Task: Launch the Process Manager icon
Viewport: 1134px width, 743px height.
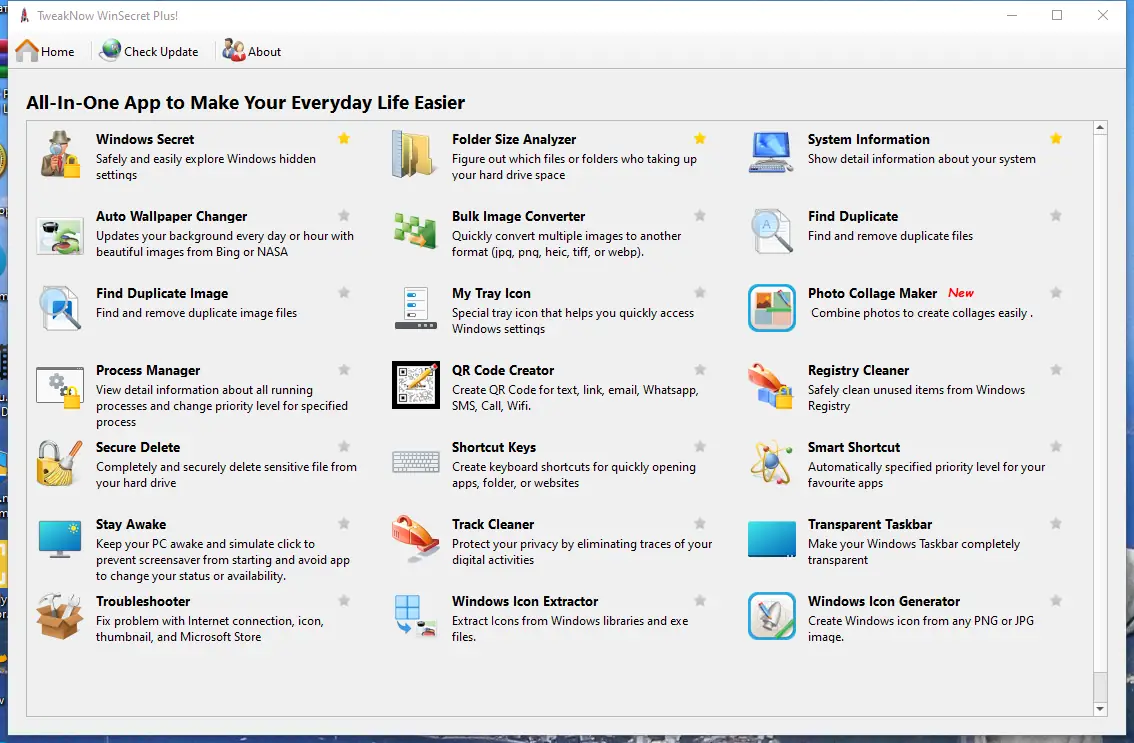Action: [x=59, y=387]
